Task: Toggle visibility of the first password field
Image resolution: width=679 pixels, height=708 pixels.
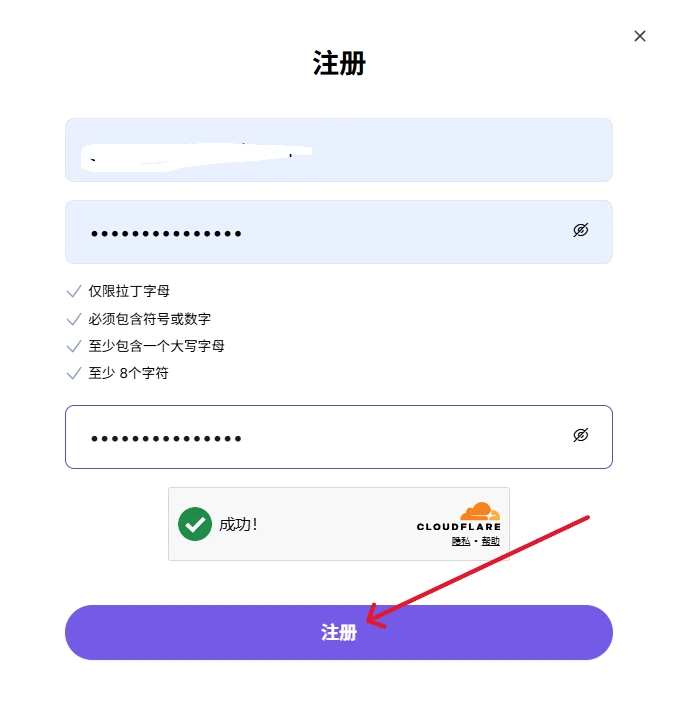Action: coord(581,230)
